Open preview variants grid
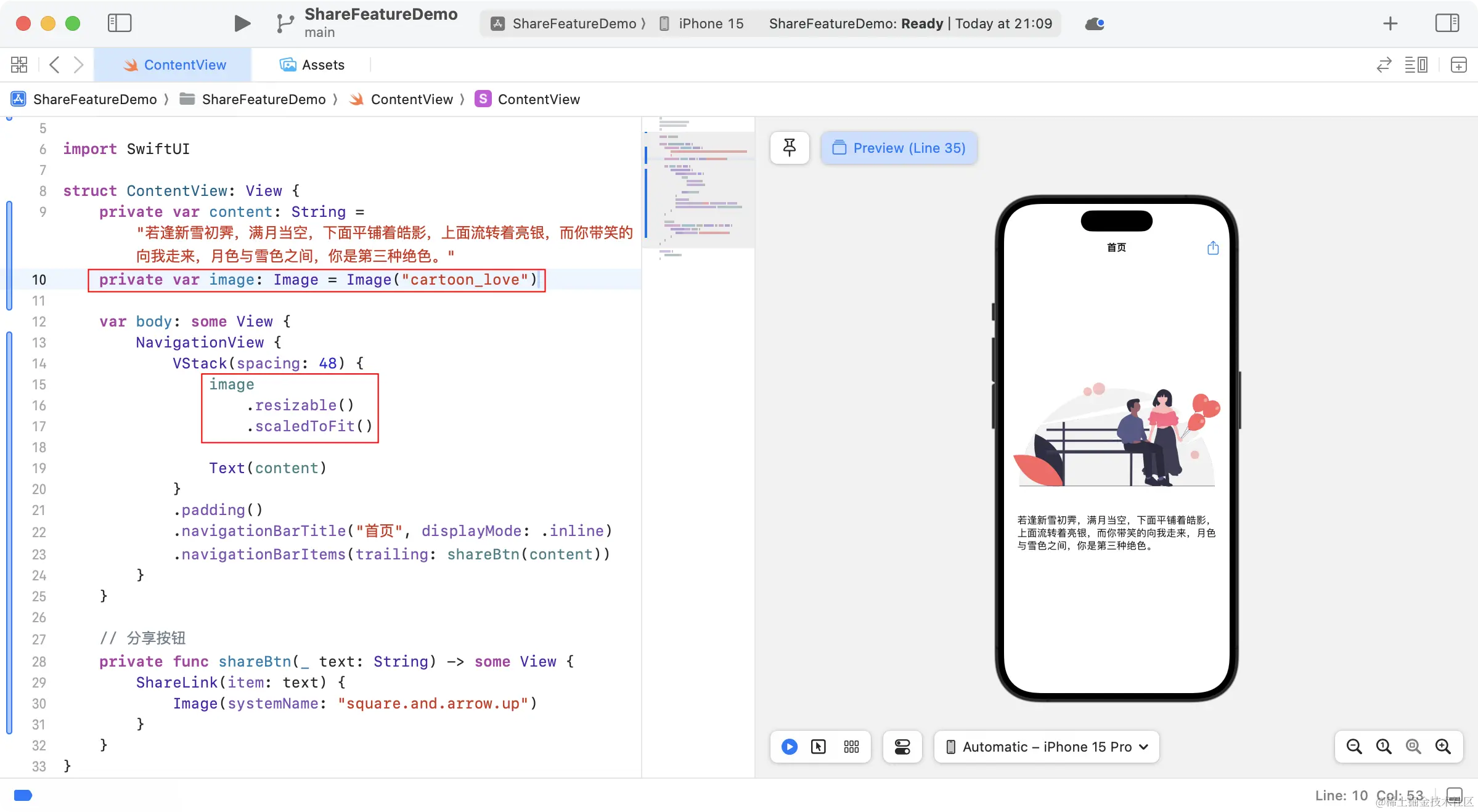The image size is (1478, 812). coord(851,747)
